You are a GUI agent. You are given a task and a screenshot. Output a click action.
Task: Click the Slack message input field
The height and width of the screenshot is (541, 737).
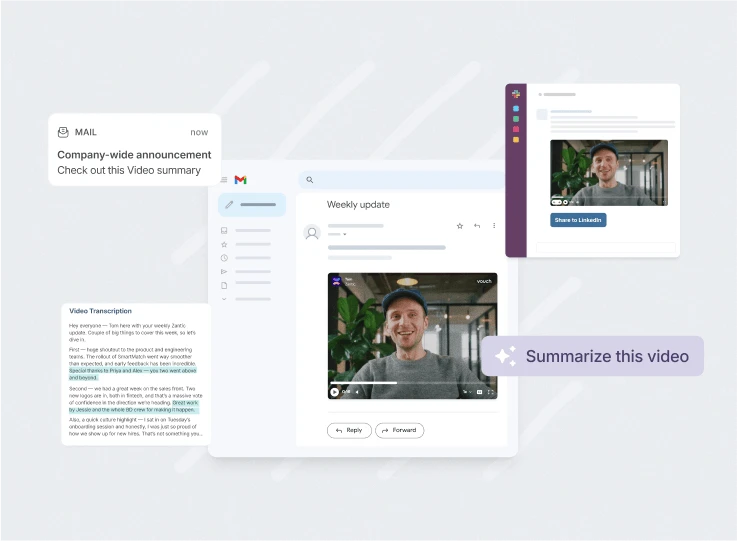coord(605,247)
